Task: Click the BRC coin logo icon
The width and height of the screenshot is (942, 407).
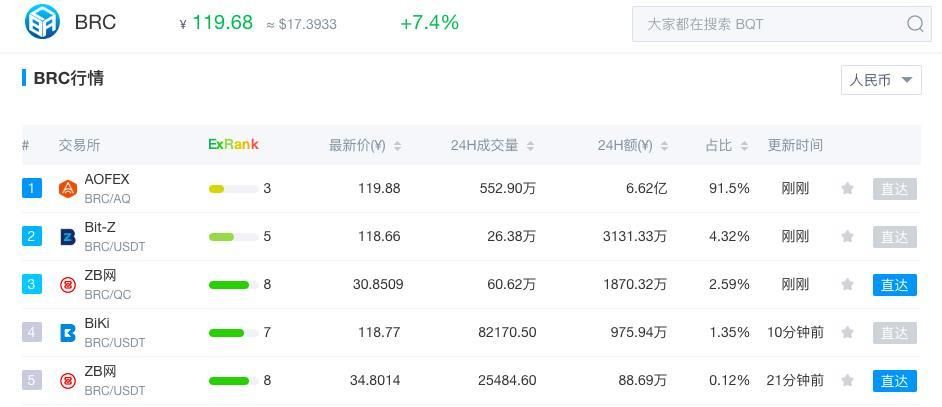Action: [x=42, y=22]
